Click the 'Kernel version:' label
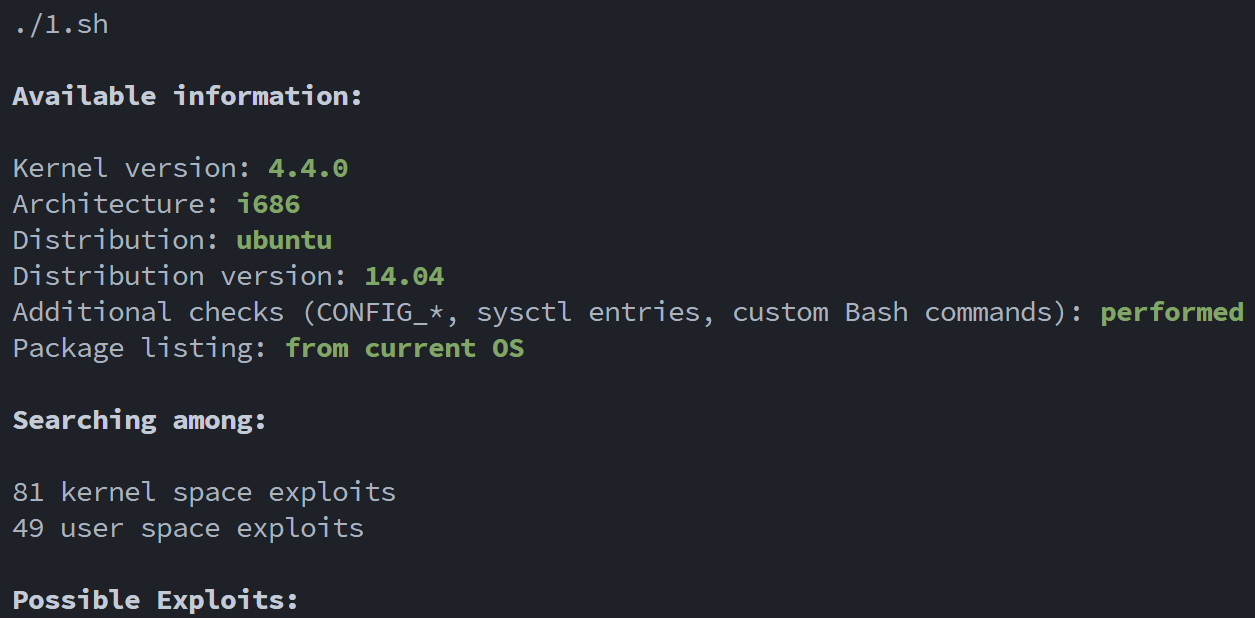 pos(132,168)
